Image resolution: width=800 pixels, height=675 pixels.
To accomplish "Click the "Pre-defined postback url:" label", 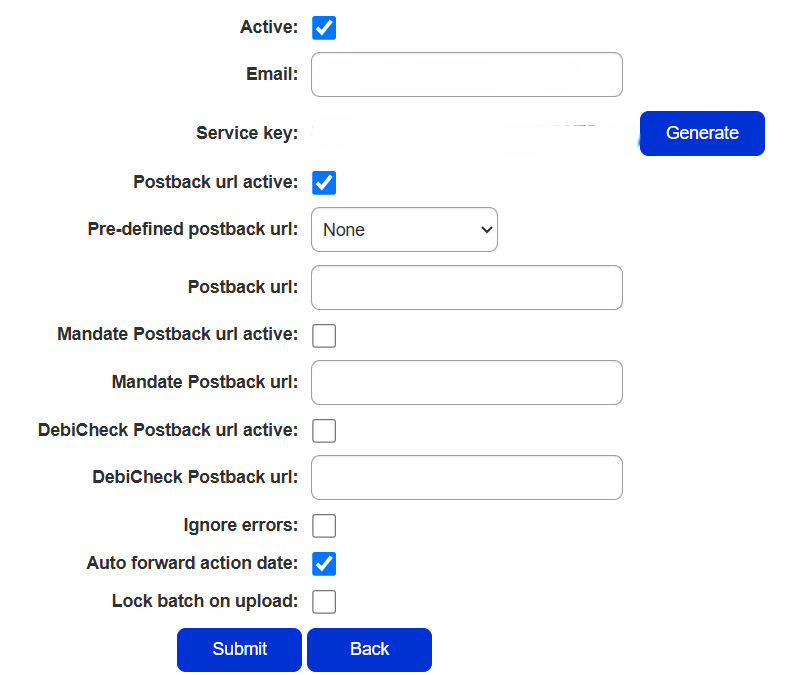I will tap(193, 229).
